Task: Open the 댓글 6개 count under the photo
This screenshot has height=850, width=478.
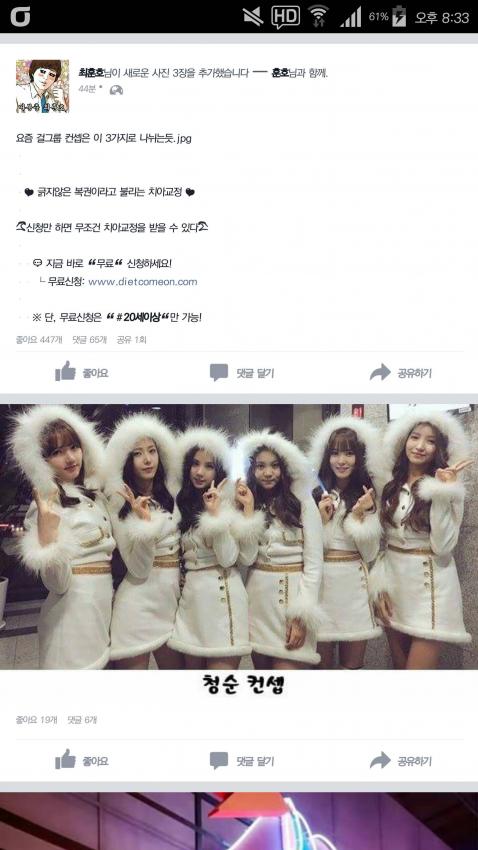Action: (82, 720)
